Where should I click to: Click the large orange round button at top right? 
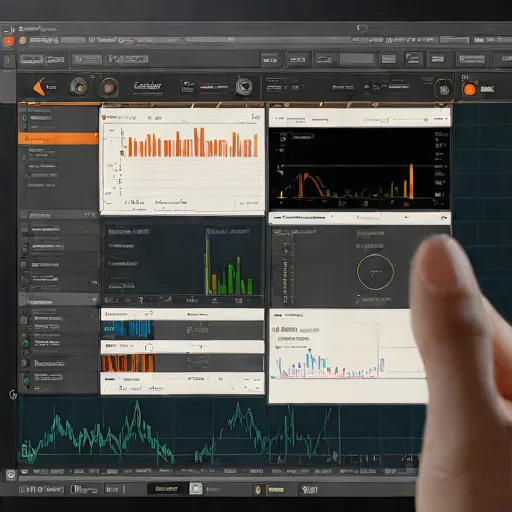(x=469, y=90)
